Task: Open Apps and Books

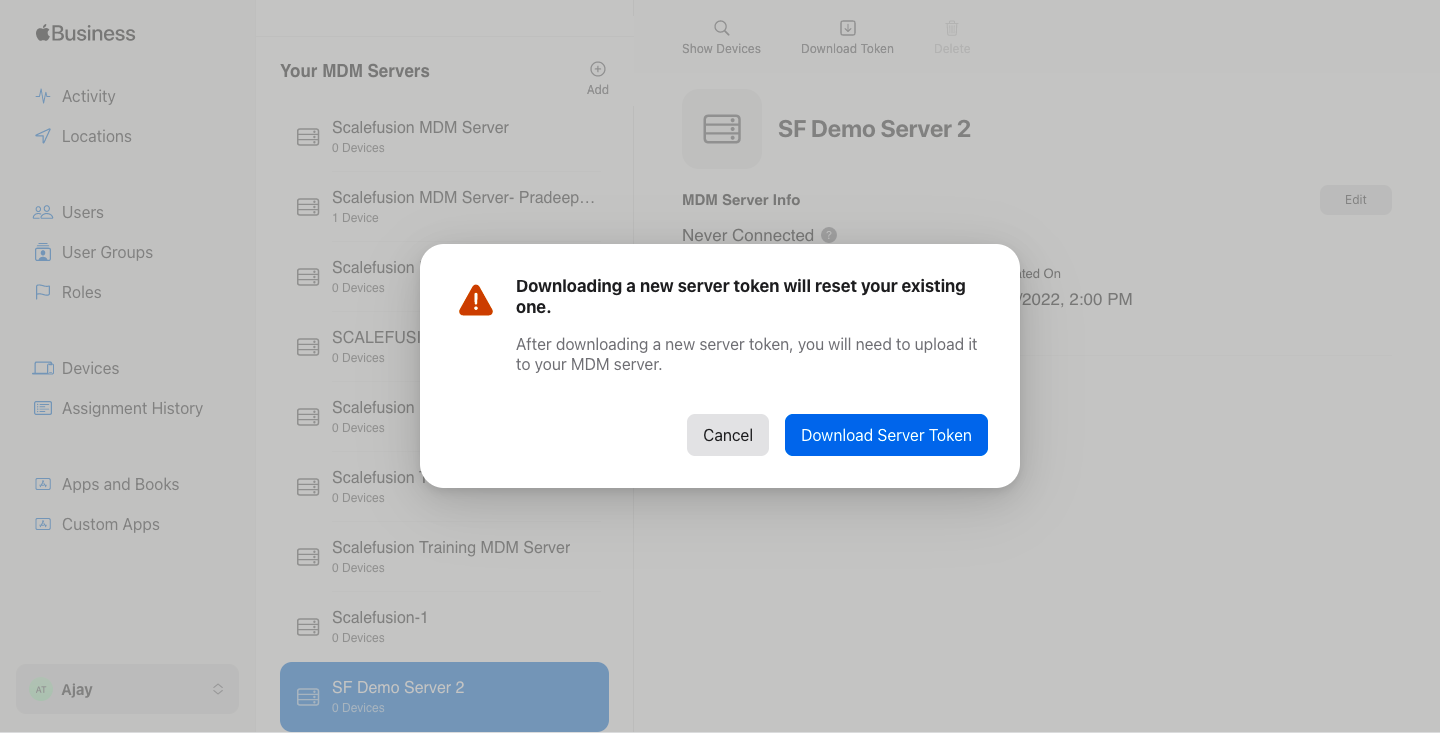Action: [120, 484]
